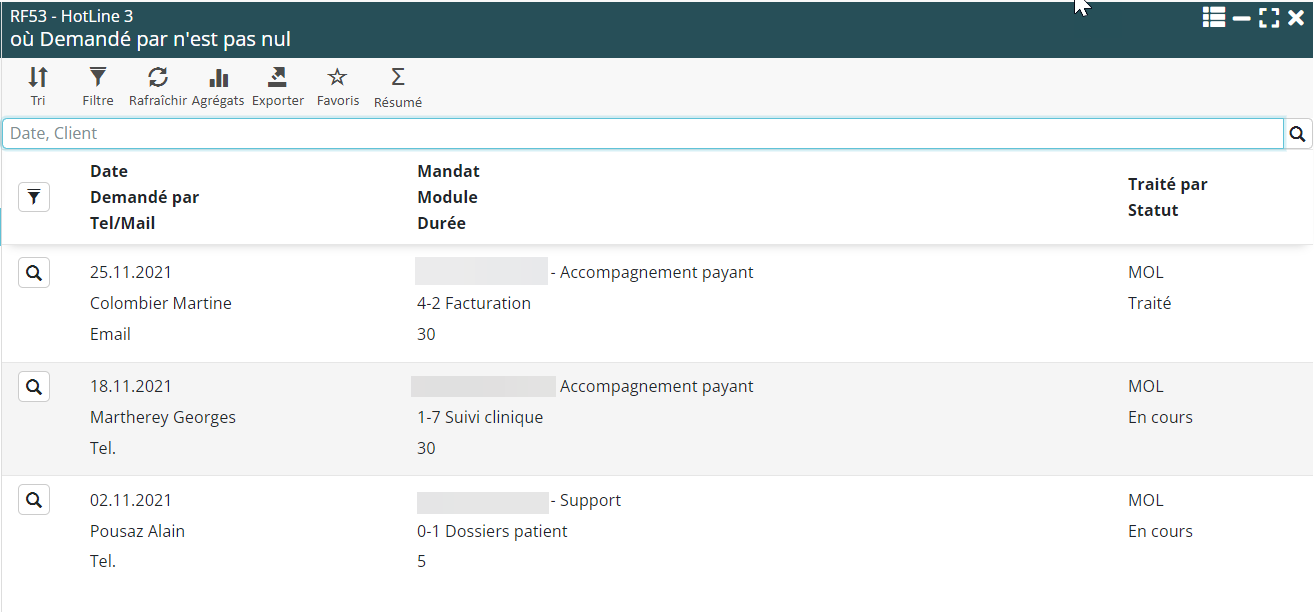Click the Exporter icon

[278, 78]
